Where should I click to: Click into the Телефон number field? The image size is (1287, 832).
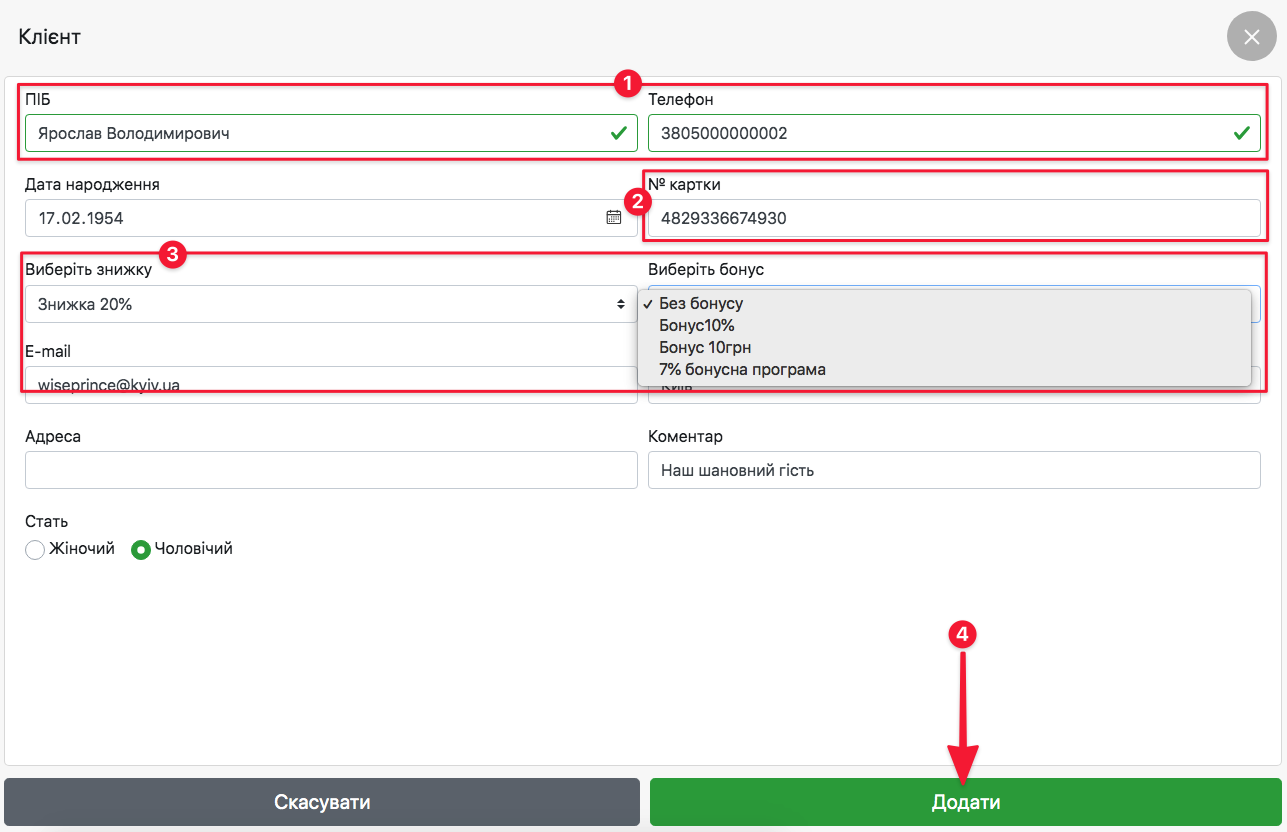click(930, 133)
